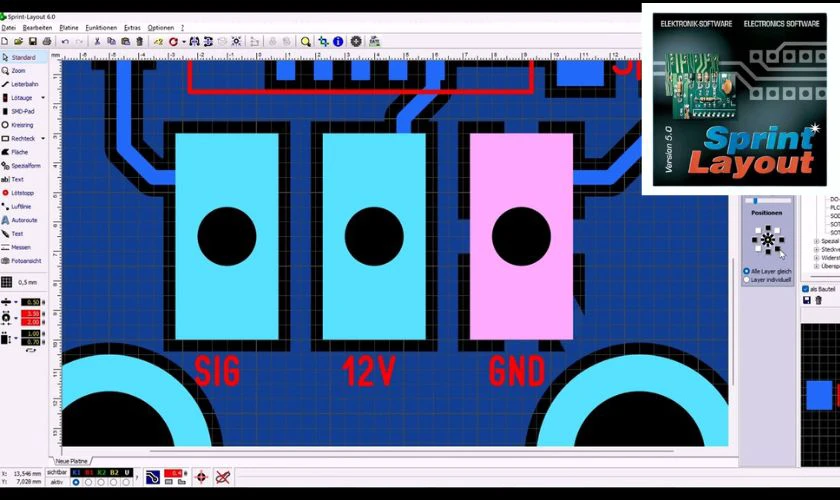The image size is (840, 500).
Task: Select the SMD-Pad tool
Action: 24,111
